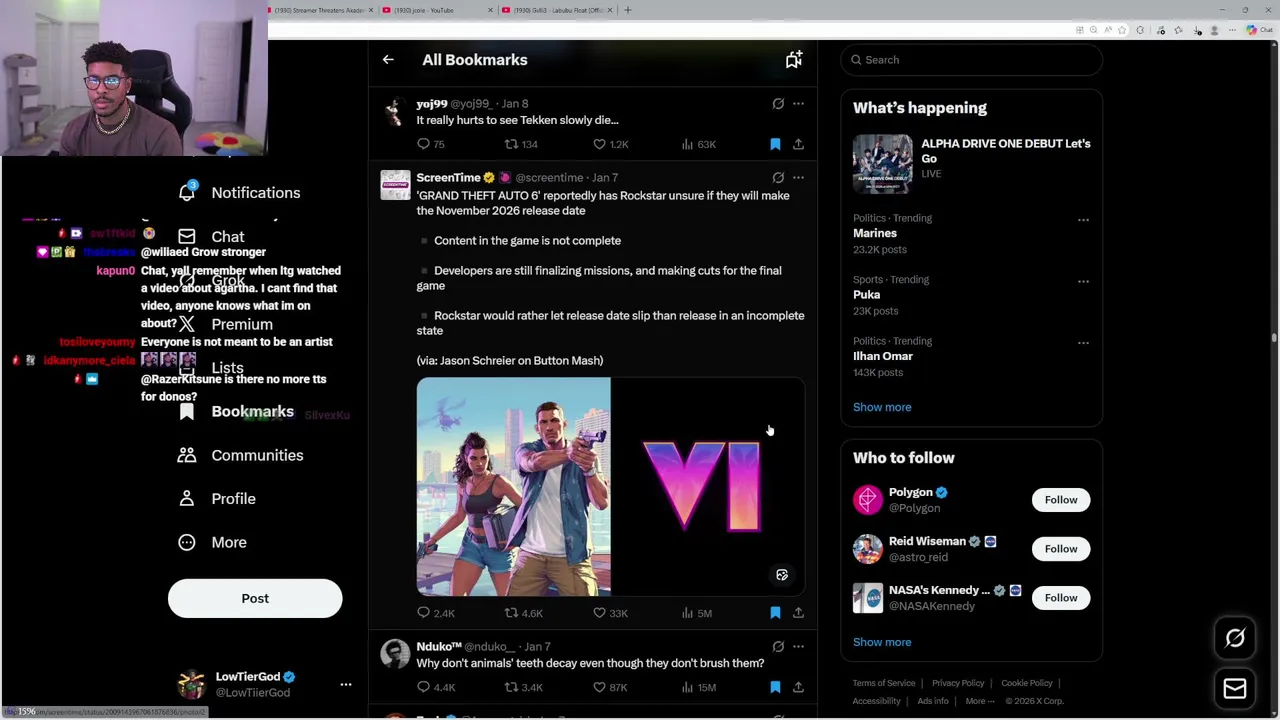
Task: Open Messages floating envelope button
Action: point(1235,688)
